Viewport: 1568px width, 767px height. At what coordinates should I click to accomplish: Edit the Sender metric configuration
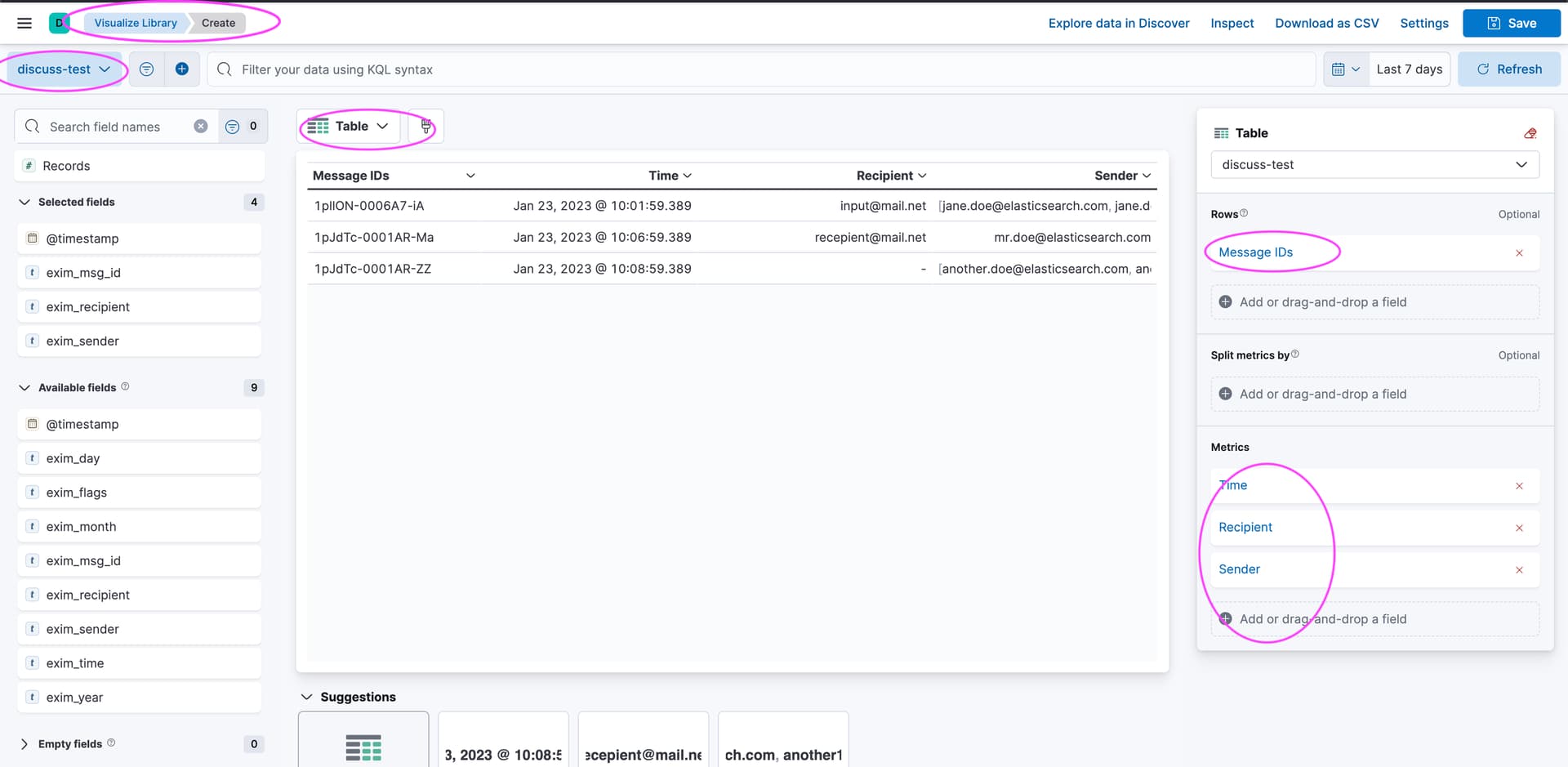[1239, 569]
